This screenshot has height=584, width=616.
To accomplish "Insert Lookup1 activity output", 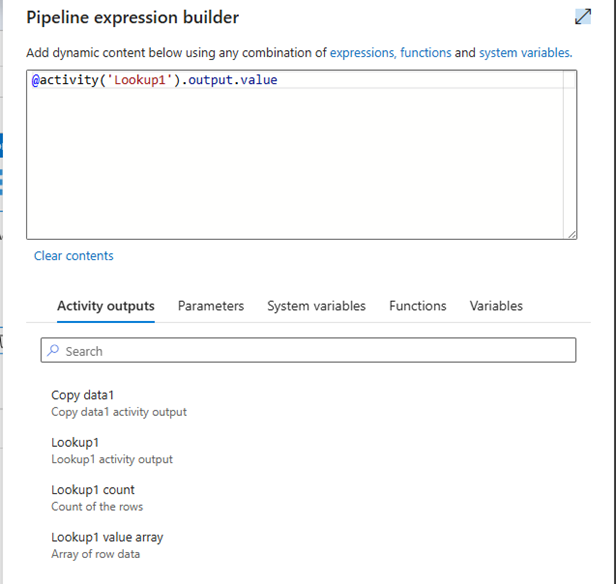I will tap(112, 450).
